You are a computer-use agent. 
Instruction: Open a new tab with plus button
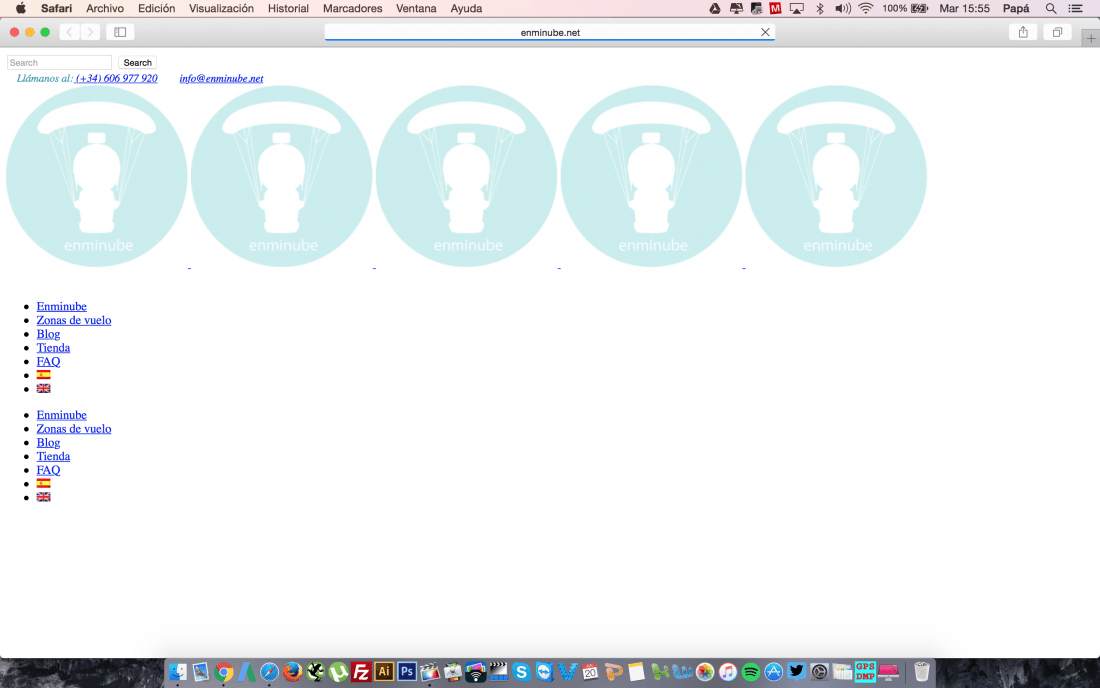1090,39
